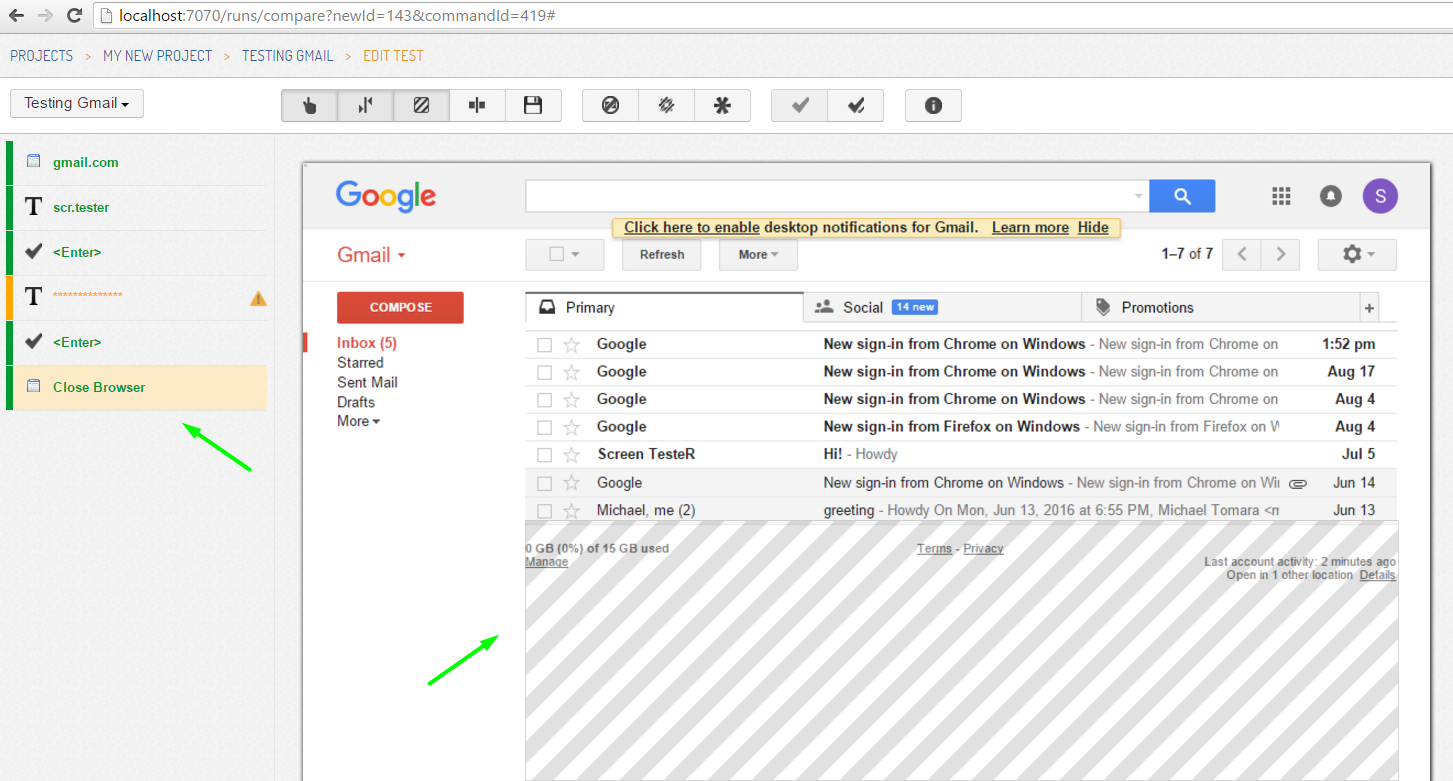This screenshot has height=781, width=1453.
Task: Click the COMPOSE button
Action: 400,307
